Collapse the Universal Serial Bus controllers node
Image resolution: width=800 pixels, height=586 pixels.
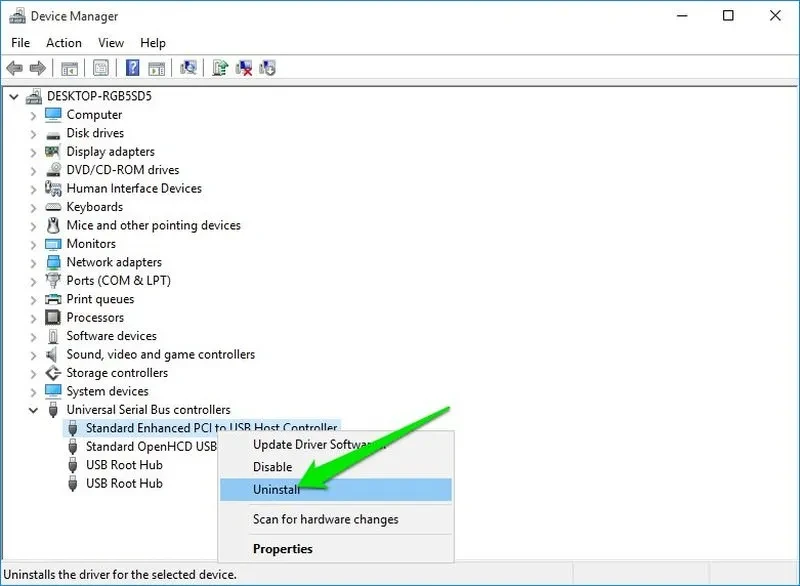tap(33, 410)
